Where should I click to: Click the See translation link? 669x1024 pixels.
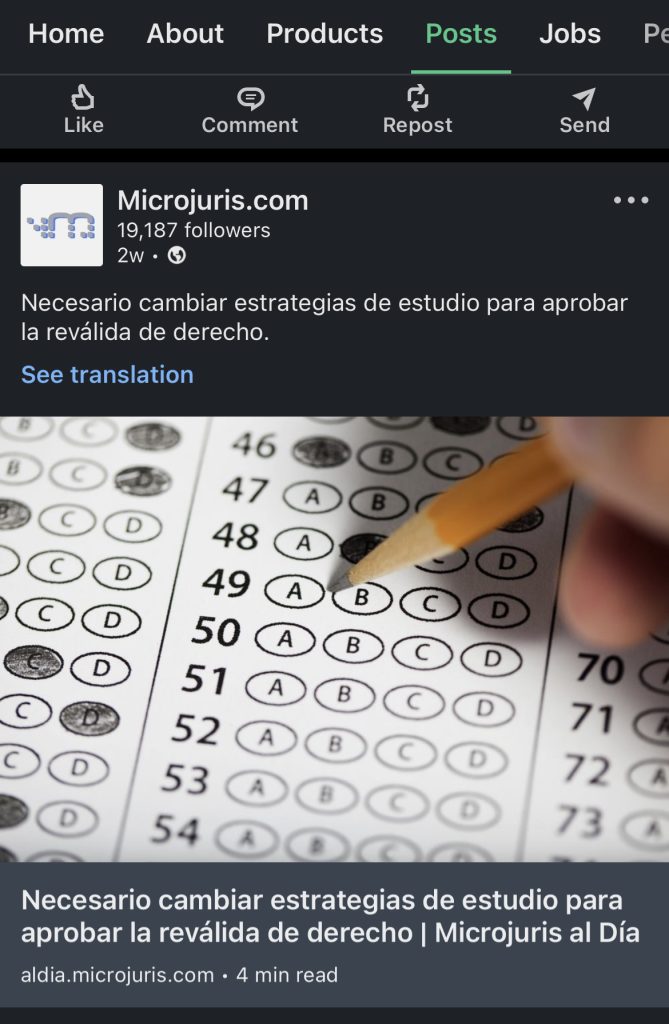(107, 374)
